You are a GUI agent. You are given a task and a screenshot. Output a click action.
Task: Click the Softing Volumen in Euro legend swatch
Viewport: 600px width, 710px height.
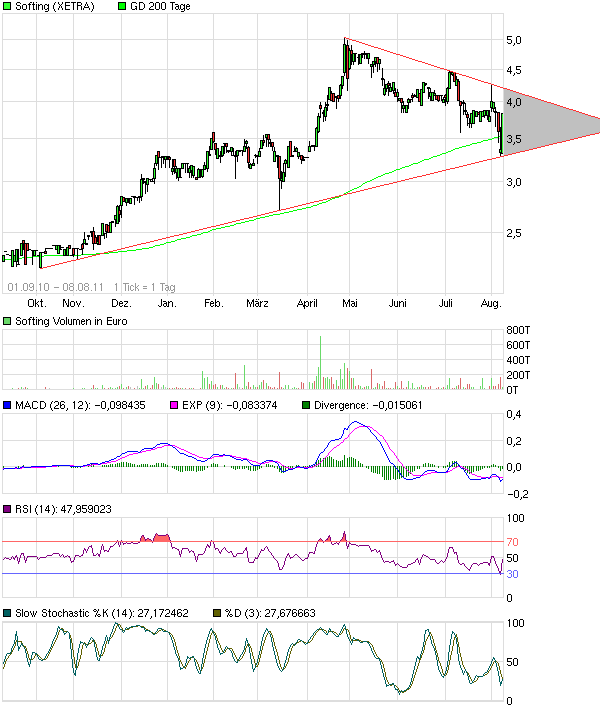(x=8, y=321)
